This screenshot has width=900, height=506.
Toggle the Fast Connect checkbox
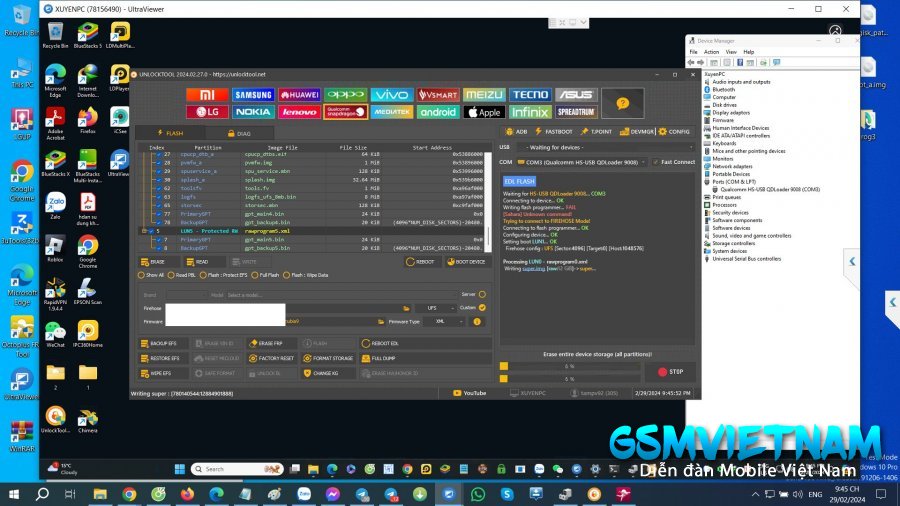point(656,162)
